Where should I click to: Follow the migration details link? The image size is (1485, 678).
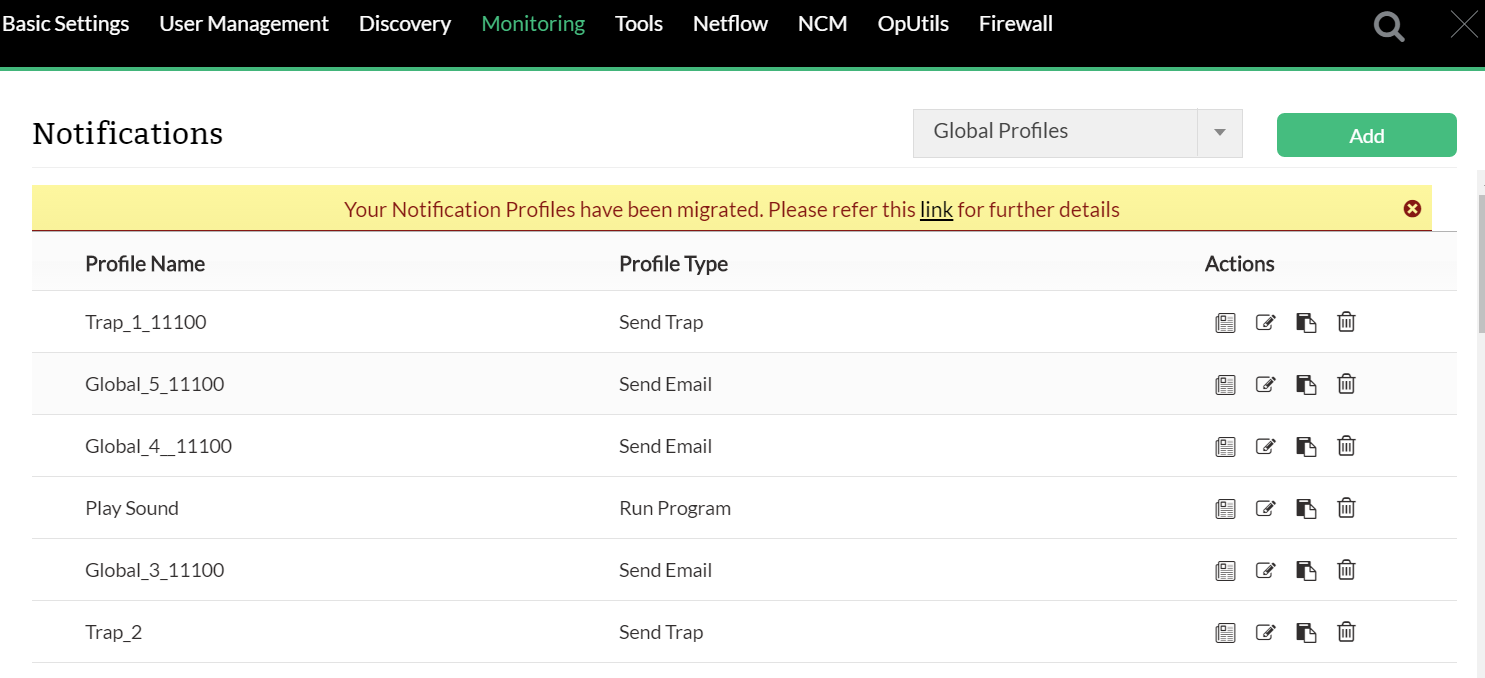coord(936,210)
